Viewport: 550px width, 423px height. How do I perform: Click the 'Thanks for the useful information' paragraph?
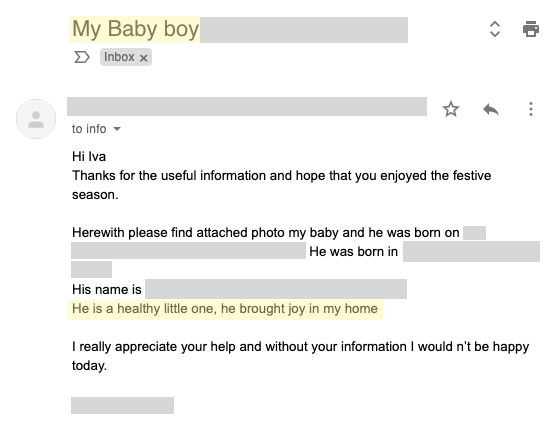pos(281,185)
